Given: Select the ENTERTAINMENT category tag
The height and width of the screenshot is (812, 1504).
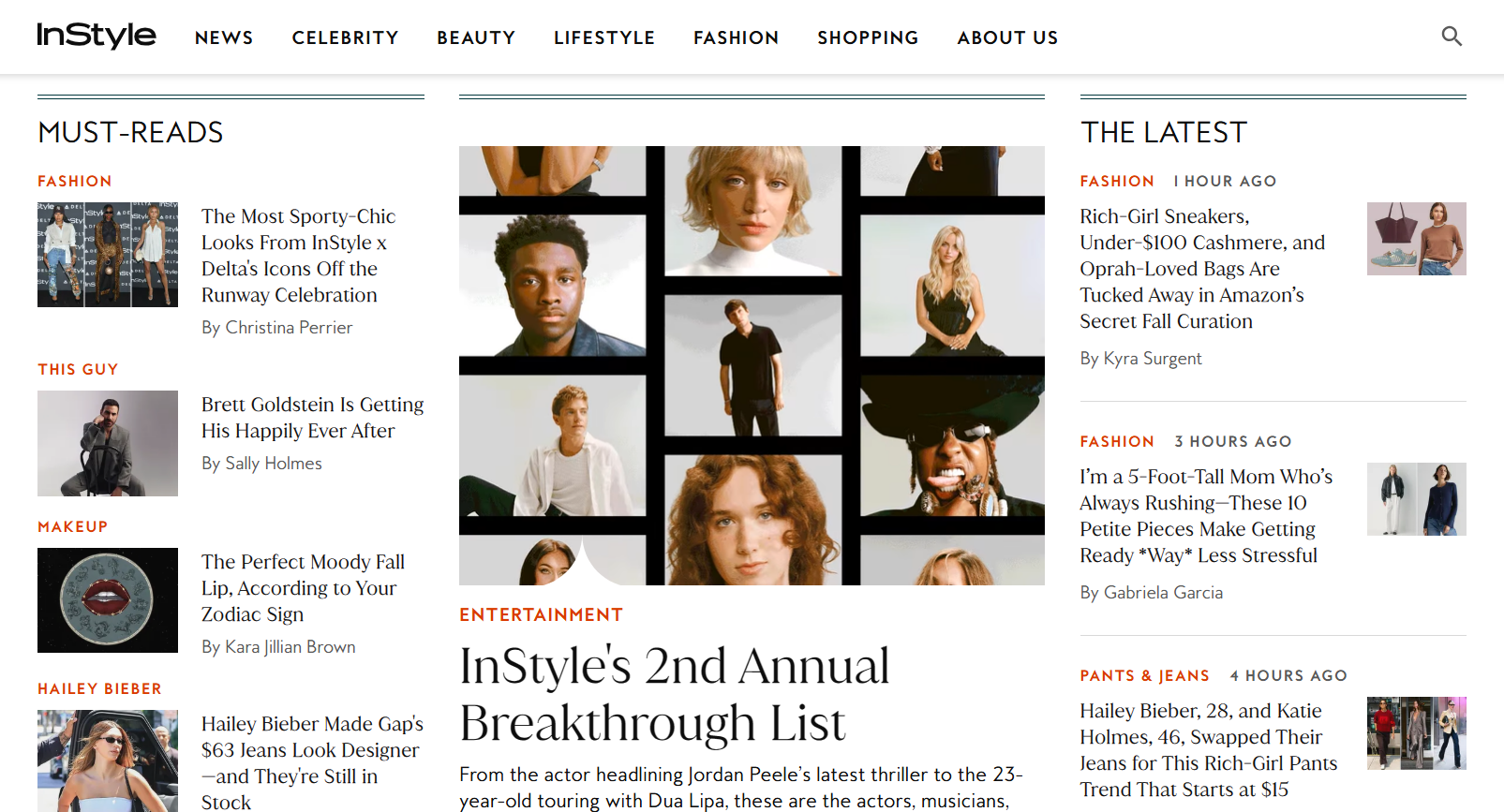Looking at the screenshot, I should click(x=541, y=614).
